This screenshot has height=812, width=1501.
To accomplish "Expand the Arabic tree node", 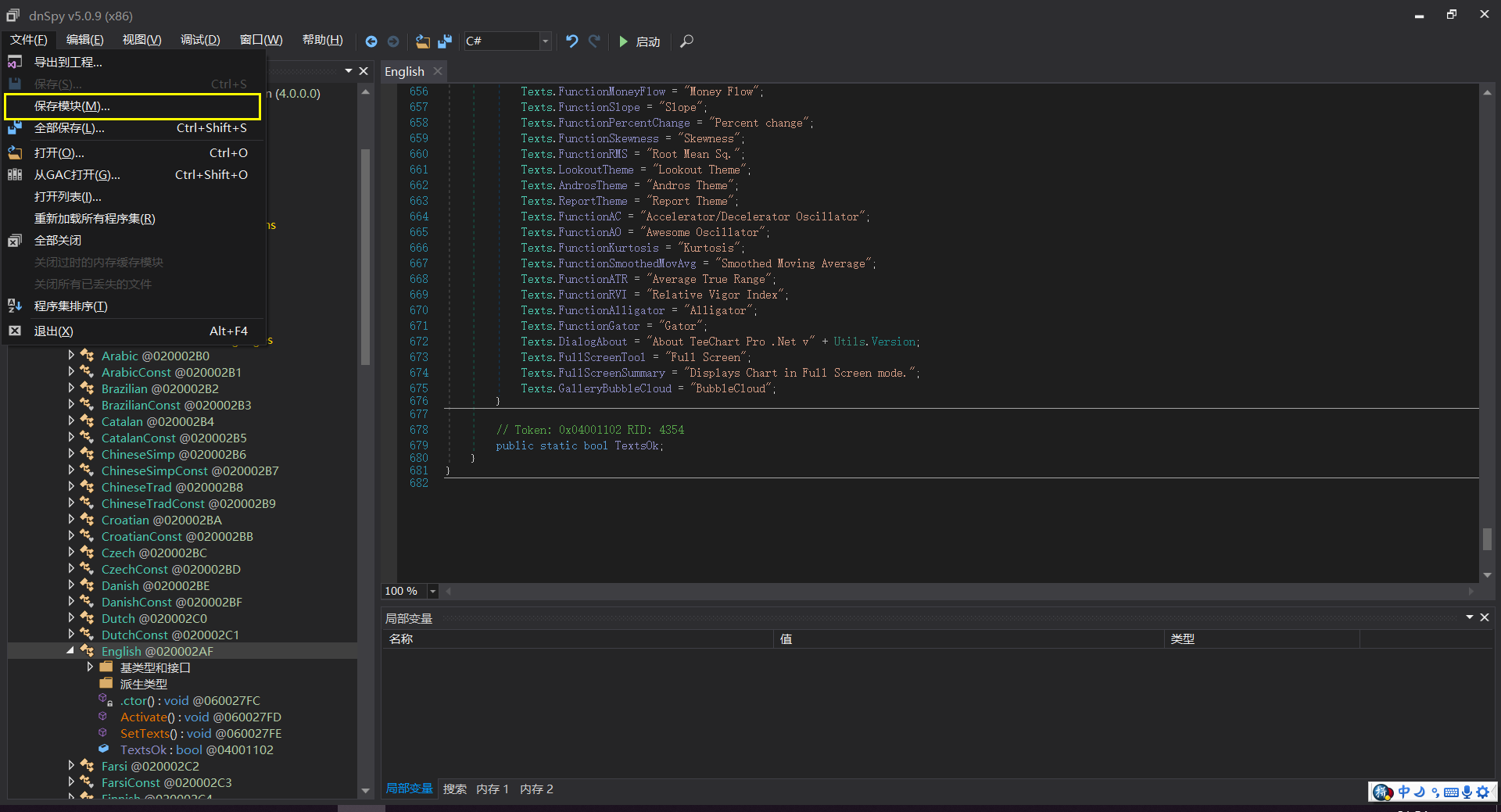I will tap(71, 355).
